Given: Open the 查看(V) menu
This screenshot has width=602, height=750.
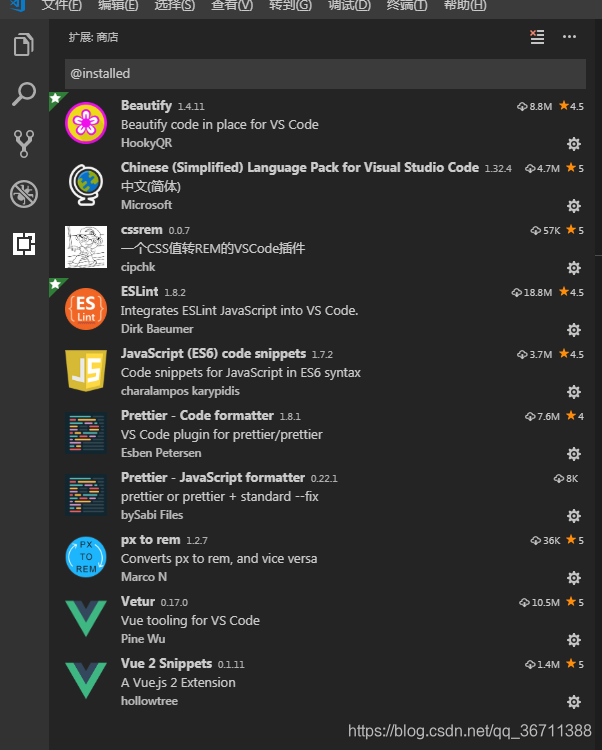Looking at the screenshot, I should pos(232,6).
